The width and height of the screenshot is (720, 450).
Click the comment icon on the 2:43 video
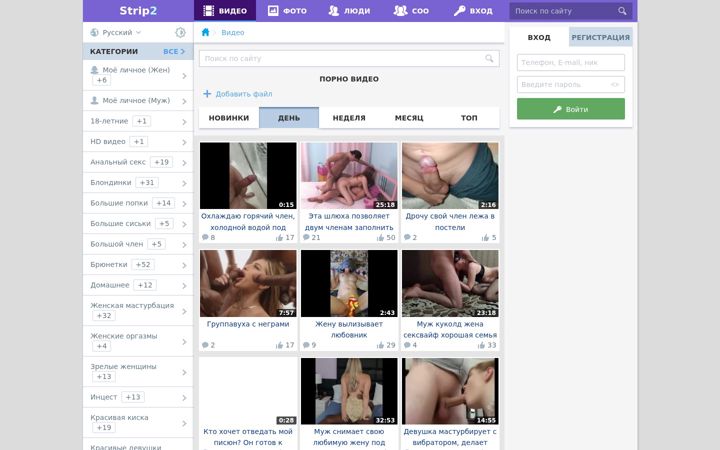pos(306,345)
